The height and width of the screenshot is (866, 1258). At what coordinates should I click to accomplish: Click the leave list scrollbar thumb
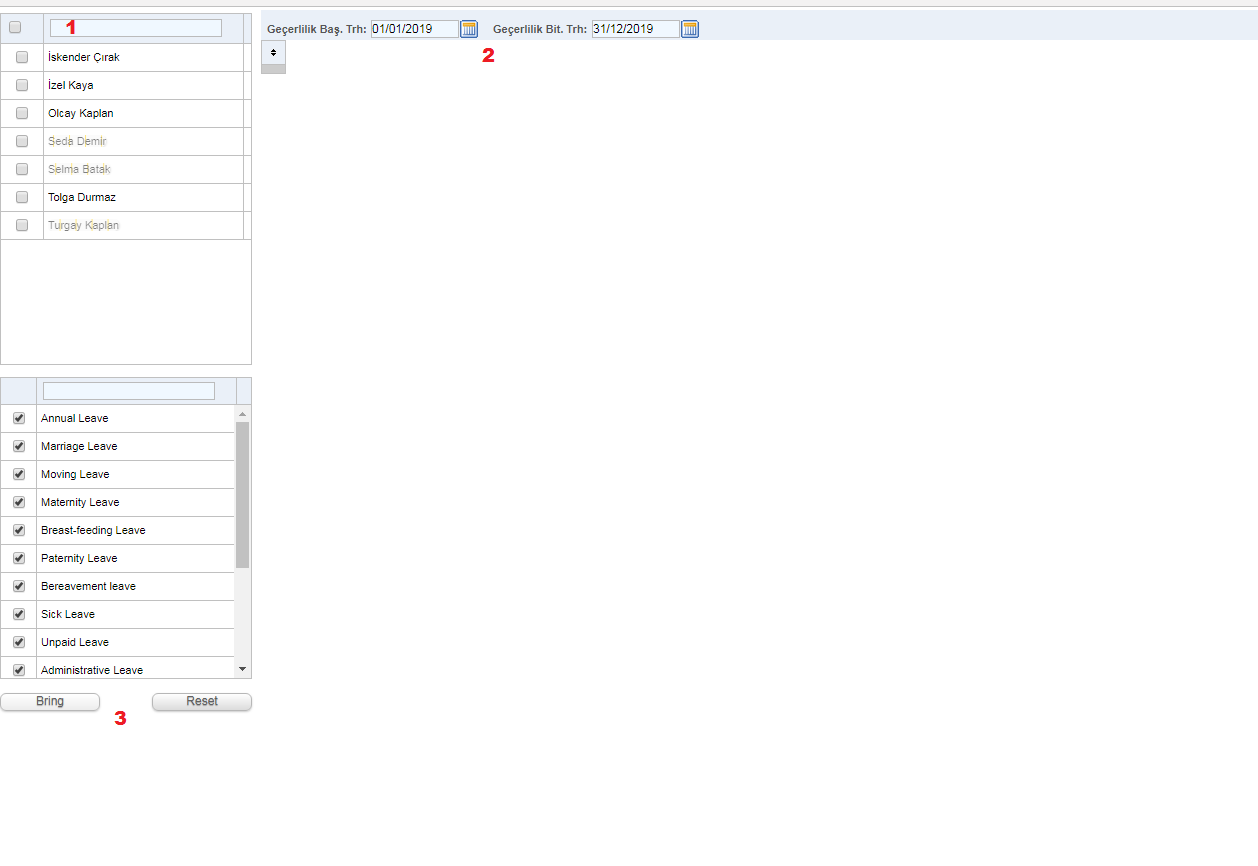click(x=242, y=495)
